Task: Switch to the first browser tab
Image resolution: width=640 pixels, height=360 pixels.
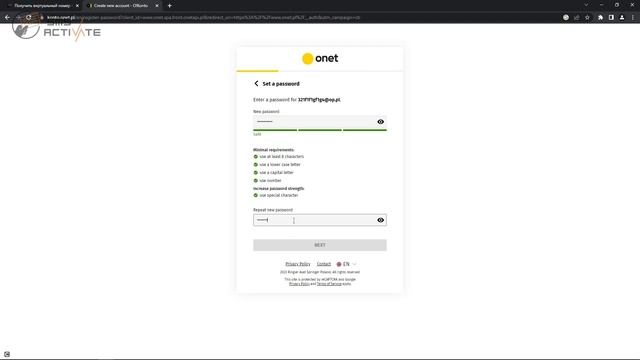Action: pyautogui.click(x=41, y=6)
